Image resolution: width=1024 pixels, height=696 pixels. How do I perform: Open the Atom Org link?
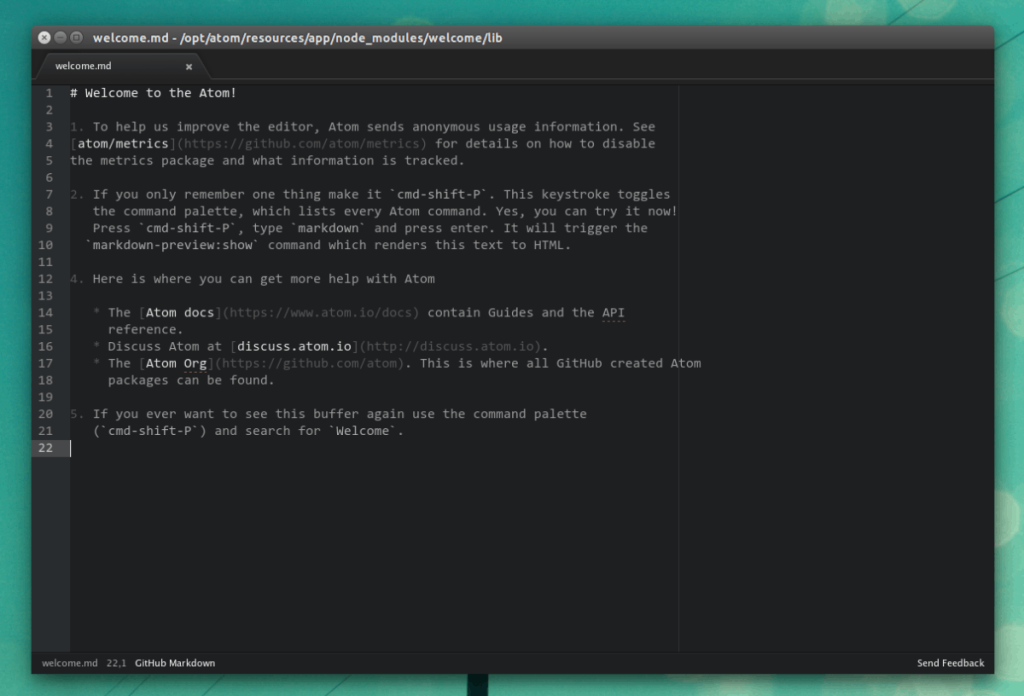[x=176, y=363]
